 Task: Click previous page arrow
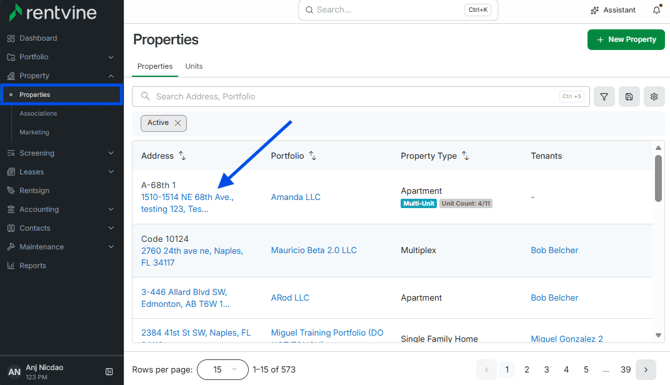[x=486, y=370]
